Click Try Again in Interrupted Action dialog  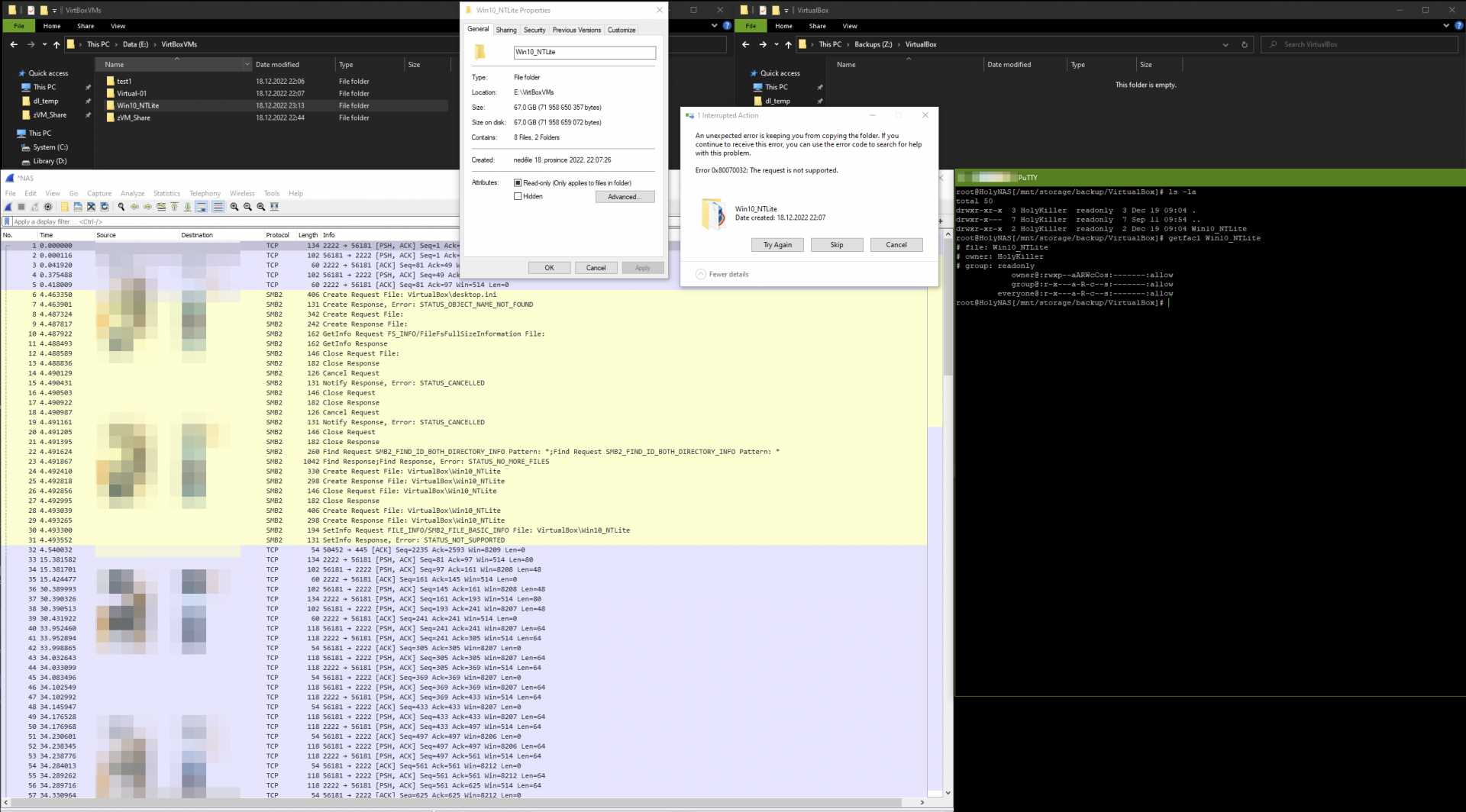pyautogui.click(x=777, y=245)
